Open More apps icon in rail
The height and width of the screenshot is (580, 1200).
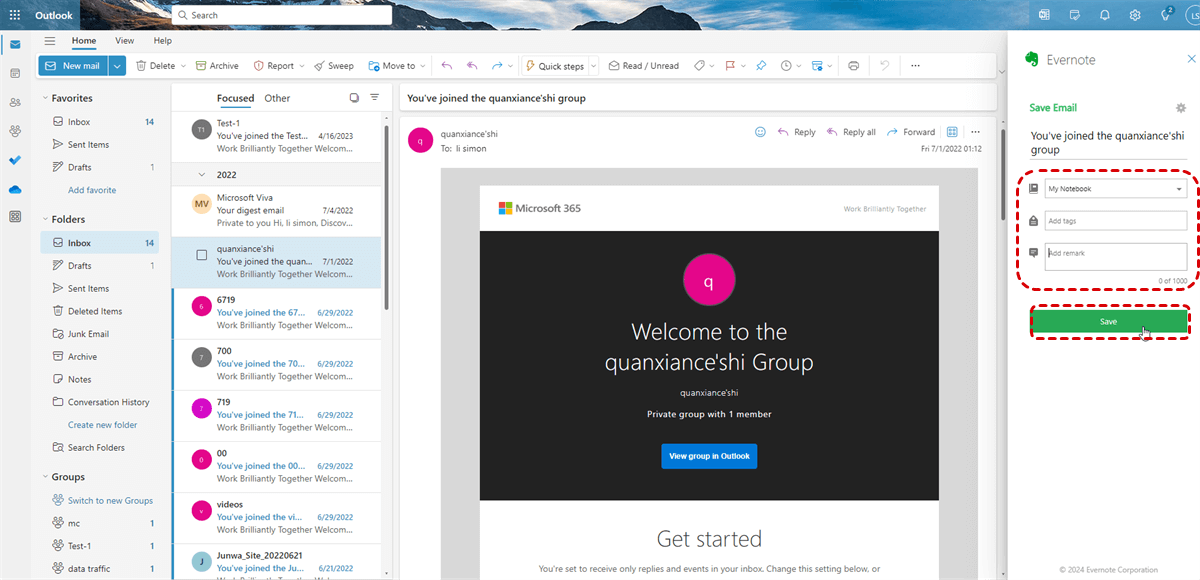pos(15,217)
